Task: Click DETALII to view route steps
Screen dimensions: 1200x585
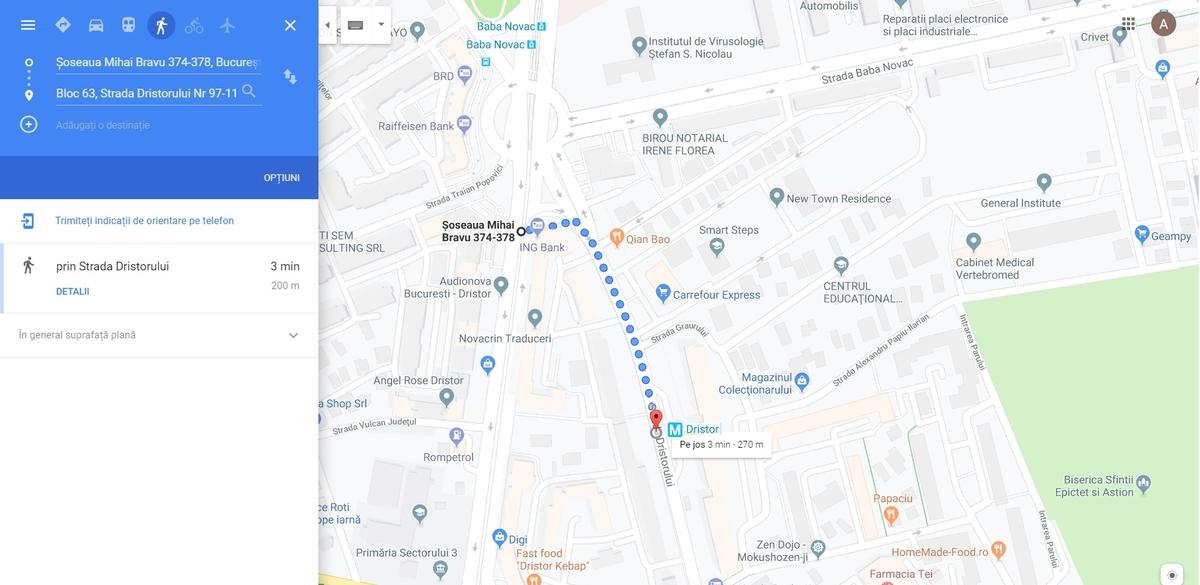Action: (73, 292)
